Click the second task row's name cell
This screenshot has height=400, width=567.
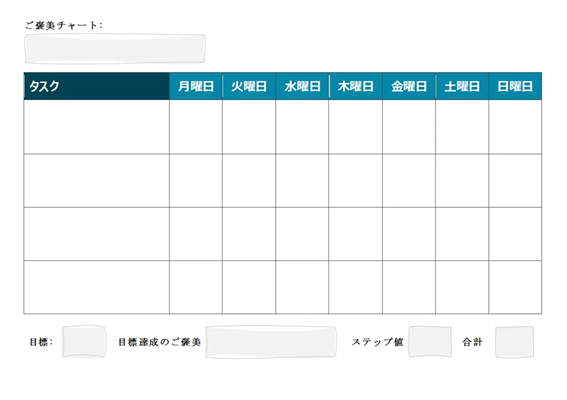coord(97,180)
